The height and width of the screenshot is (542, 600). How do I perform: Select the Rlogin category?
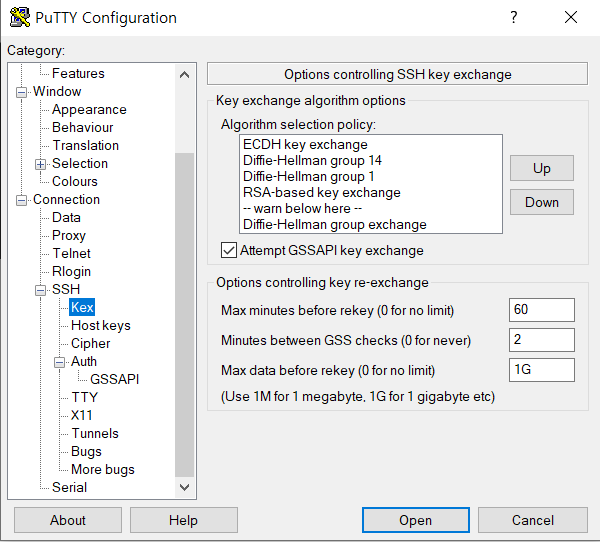71,271
